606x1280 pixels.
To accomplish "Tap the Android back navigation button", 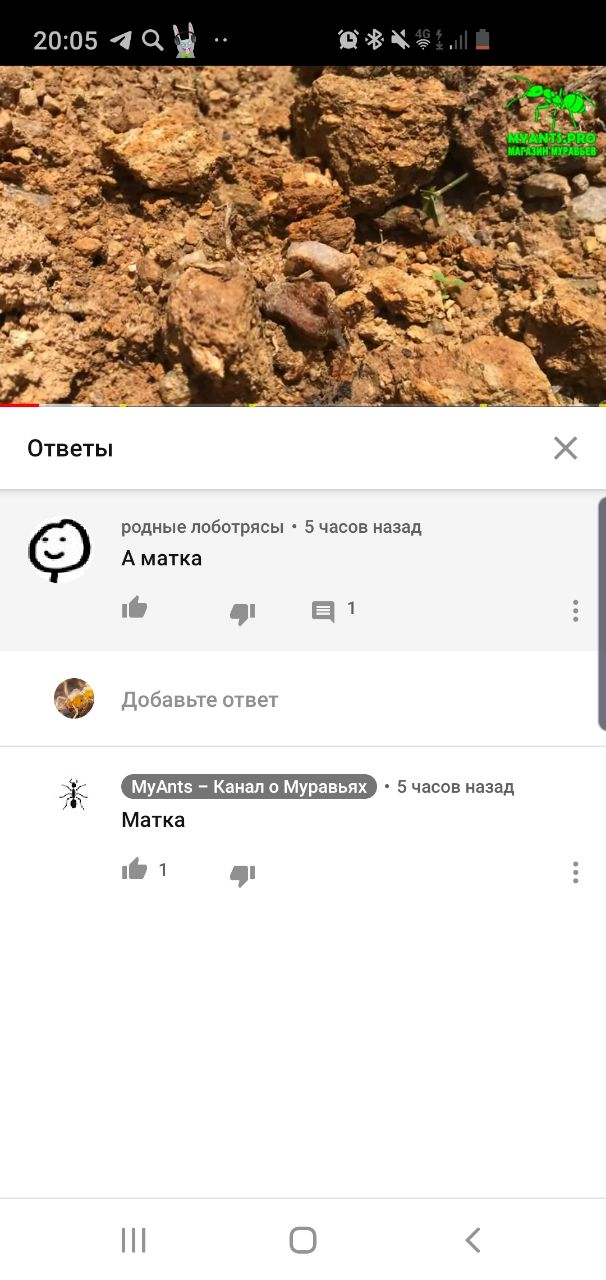I will [x=472, y=1240].
